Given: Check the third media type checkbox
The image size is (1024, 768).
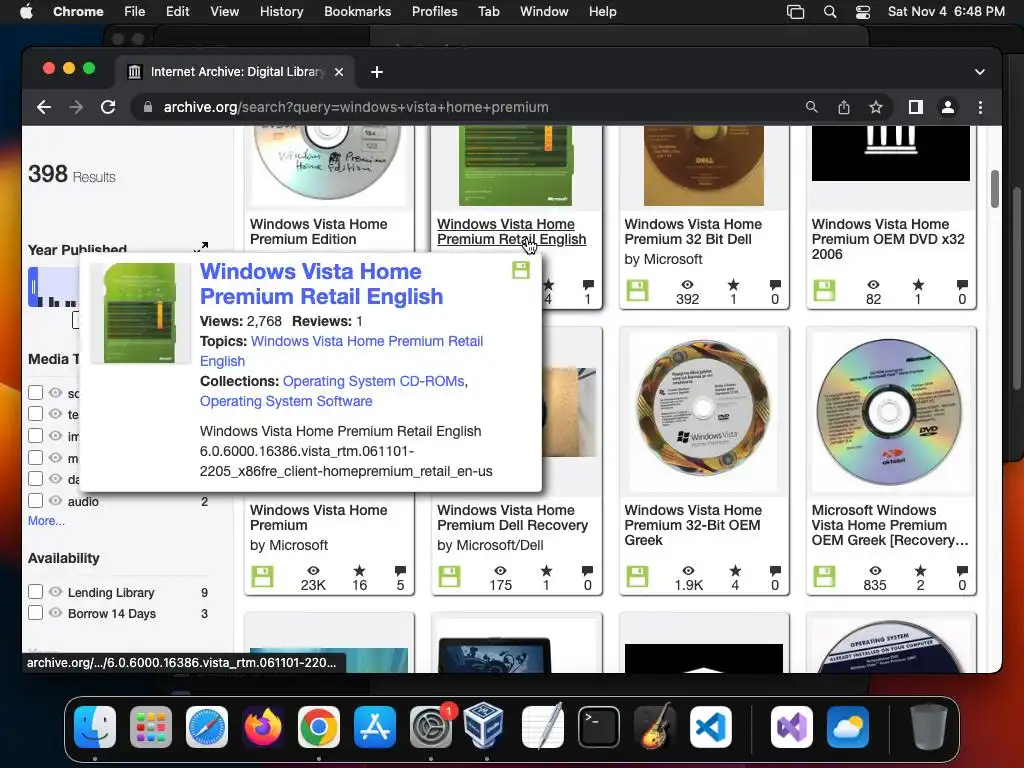Looking at the screenshot, I should (36, 436).
